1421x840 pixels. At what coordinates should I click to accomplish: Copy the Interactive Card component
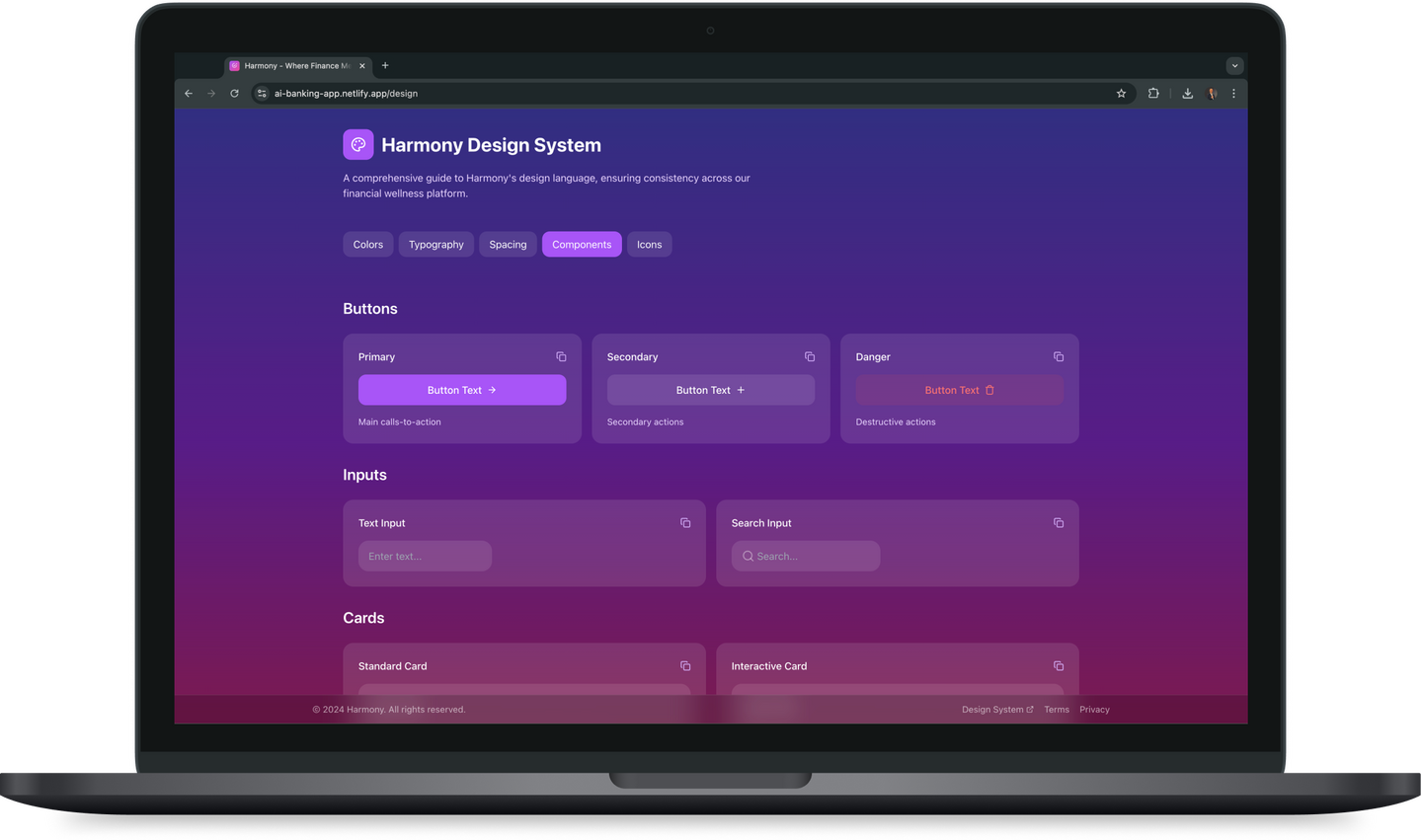(1059, 666)
